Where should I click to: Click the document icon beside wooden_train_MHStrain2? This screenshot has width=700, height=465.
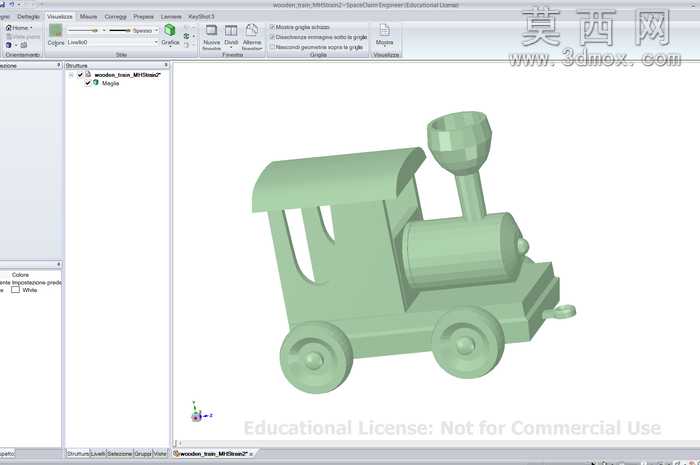pos(88,75)
